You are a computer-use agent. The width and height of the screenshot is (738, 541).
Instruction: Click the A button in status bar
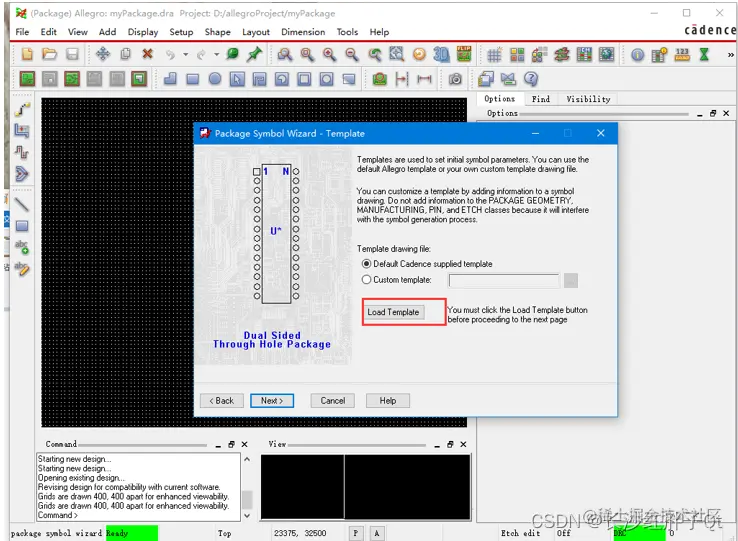tap(377, 533)
